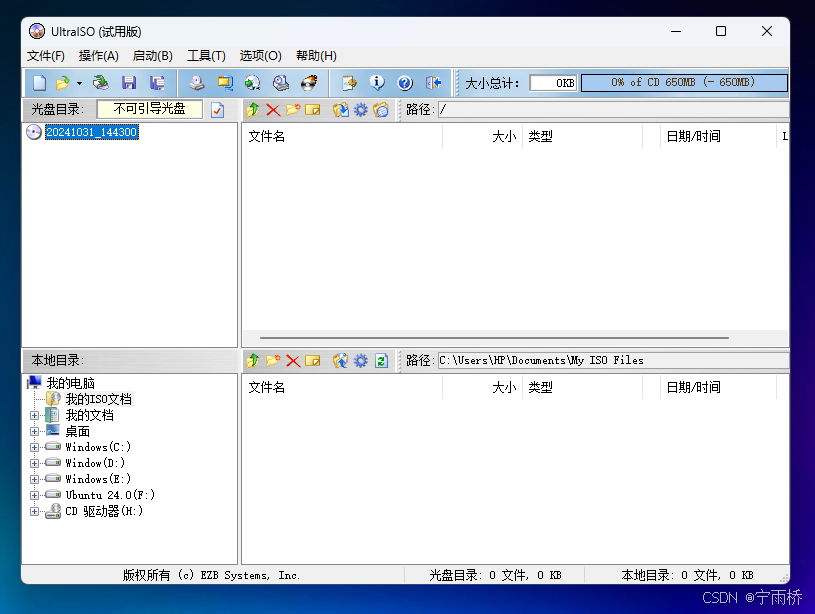This screenshot has width=815, height=614.
Task: Click the folder list icon in the disc pane toolbar
Action: point(381,110)
